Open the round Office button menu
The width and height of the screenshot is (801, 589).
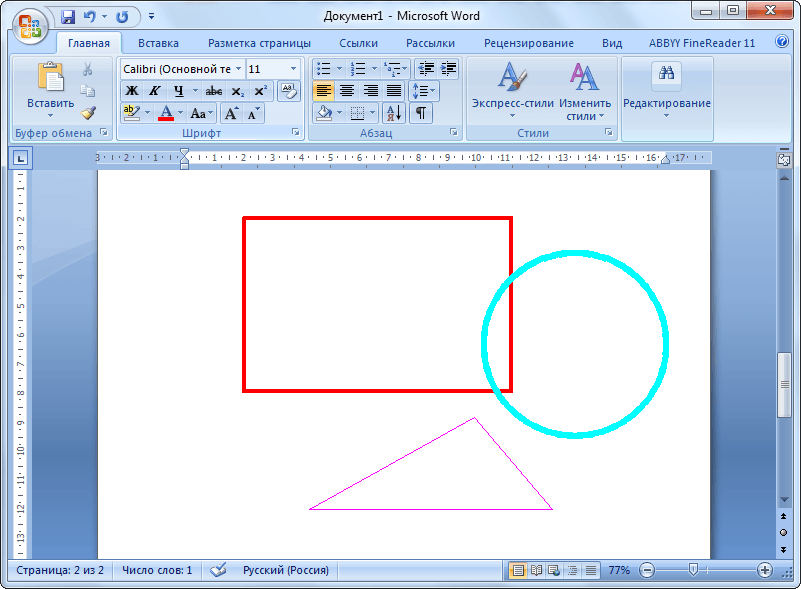(x=30, y=24)
